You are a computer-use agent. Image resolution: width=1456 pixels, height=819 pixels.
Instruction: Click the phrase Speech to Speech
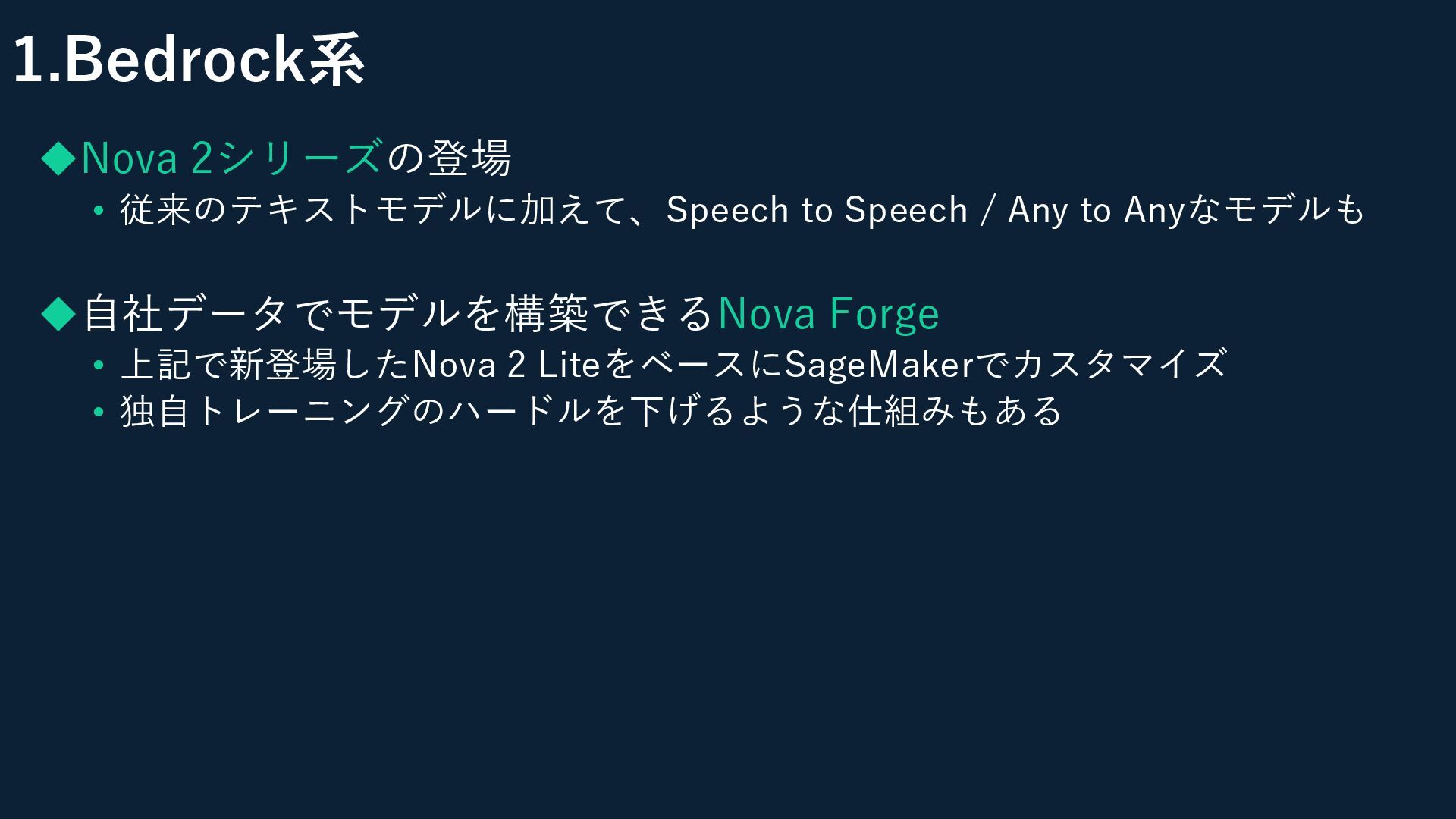click(817, 210)
